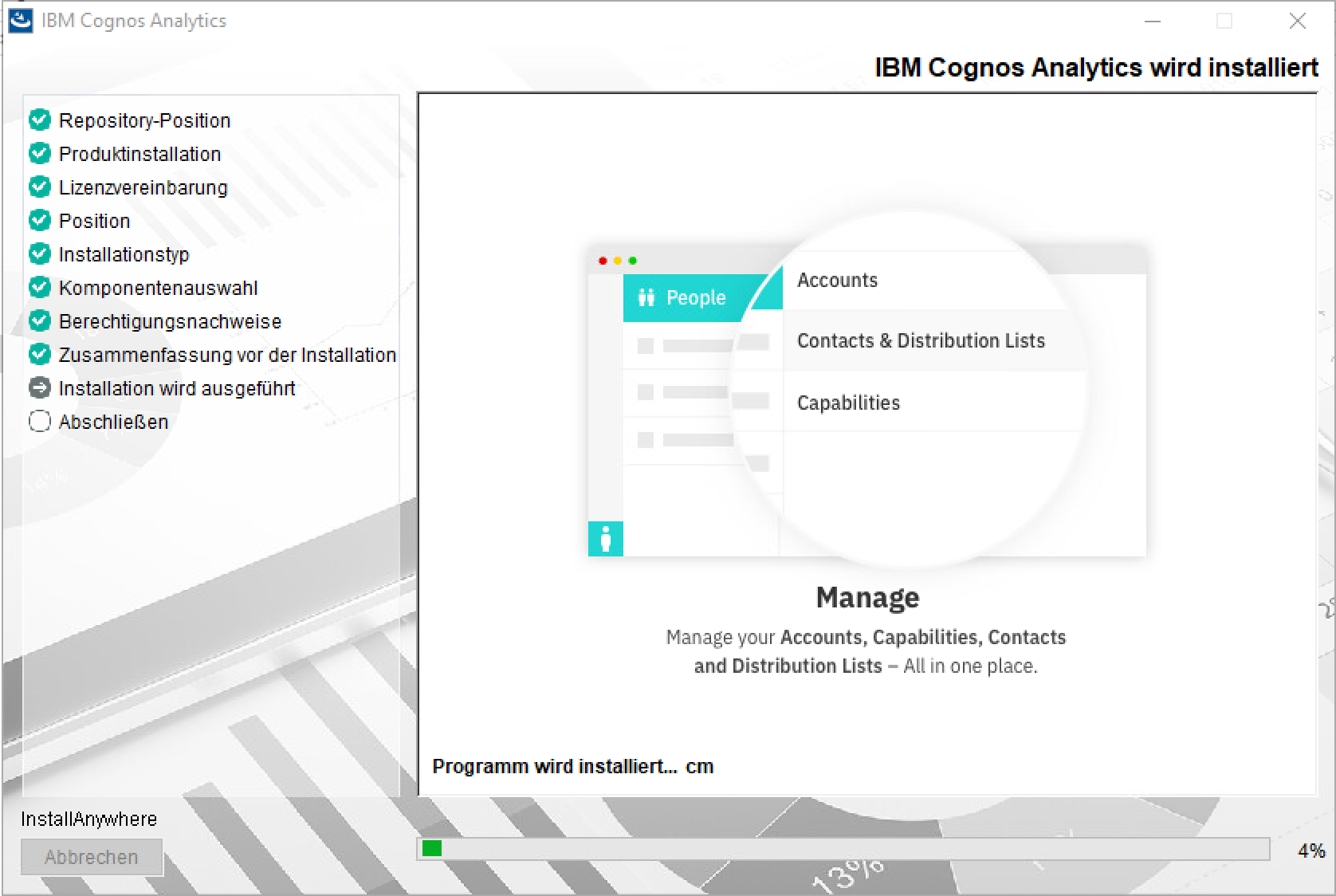This screenshot has width=1336, height=896.
Task: Click the Manage heading in the slide
Action: pos(867,597)
